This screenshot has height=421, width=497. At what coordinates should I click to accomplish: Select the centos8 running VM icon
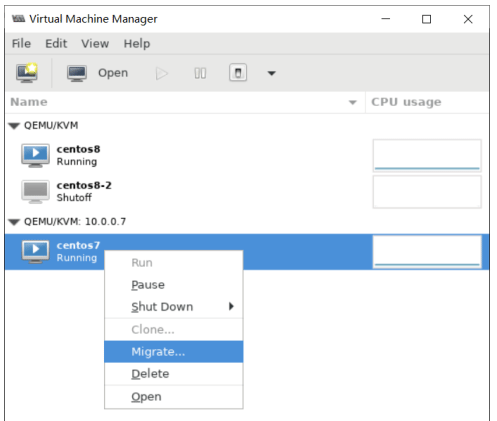pyautogui.click(x=36, y=155)
